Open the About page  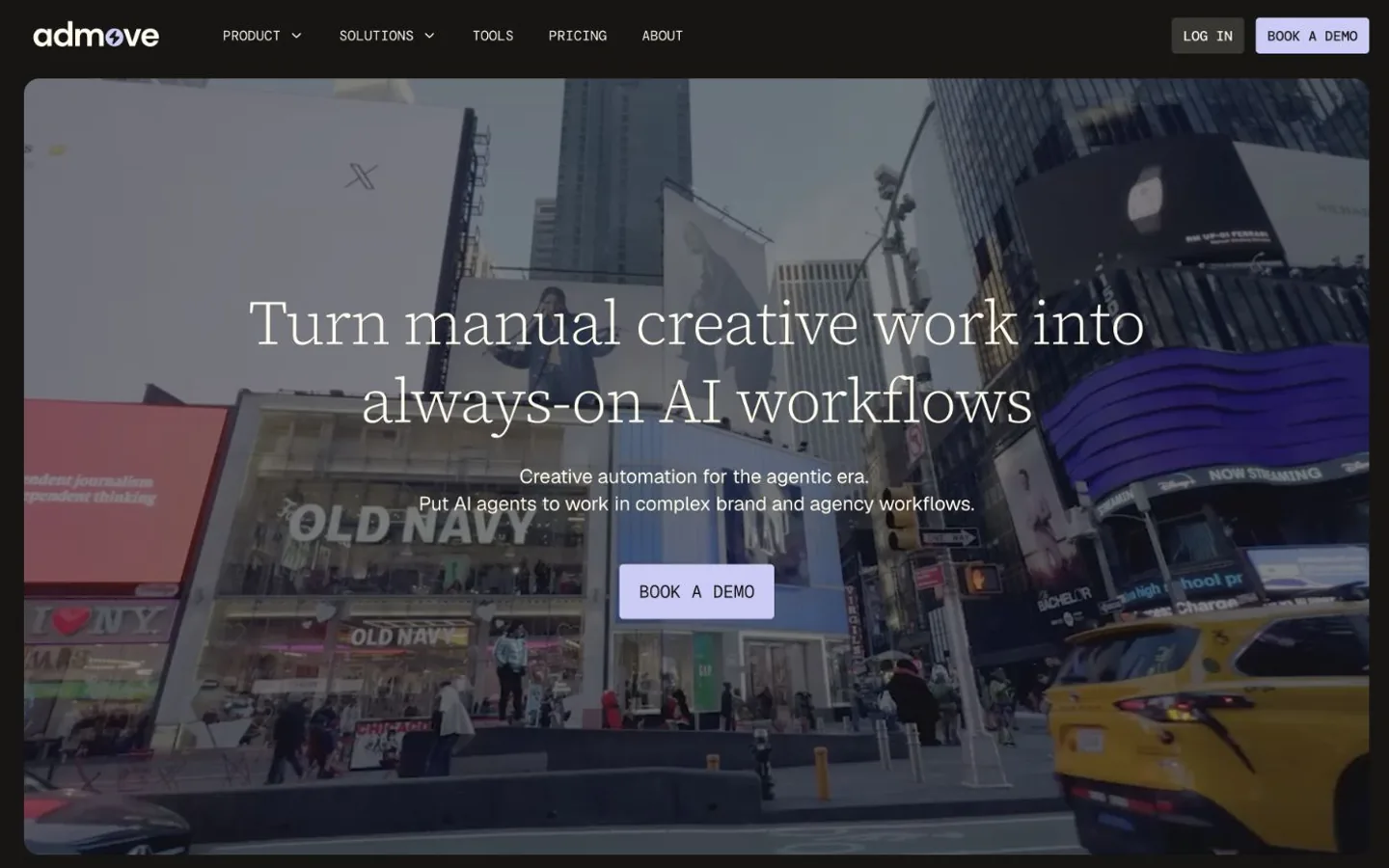pyautogui.click(x=663, y=36)
